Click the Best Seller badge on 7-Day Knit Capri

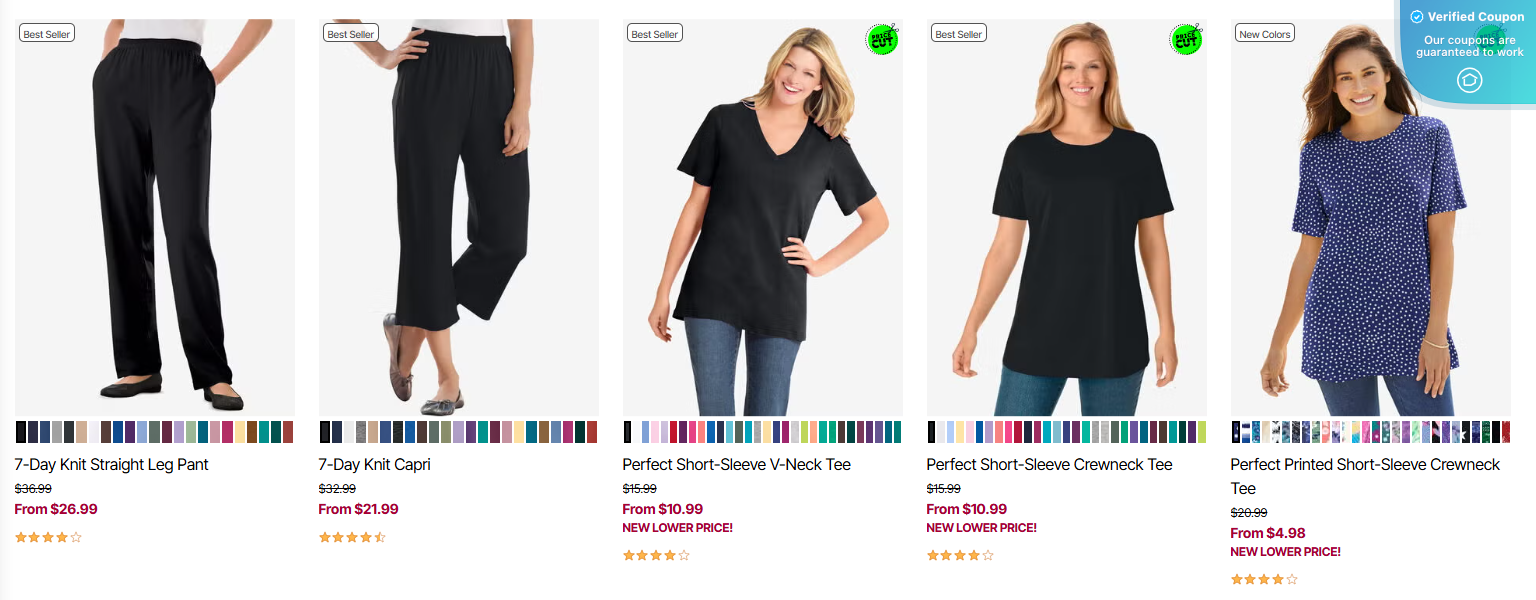click(x=351, y=32)
